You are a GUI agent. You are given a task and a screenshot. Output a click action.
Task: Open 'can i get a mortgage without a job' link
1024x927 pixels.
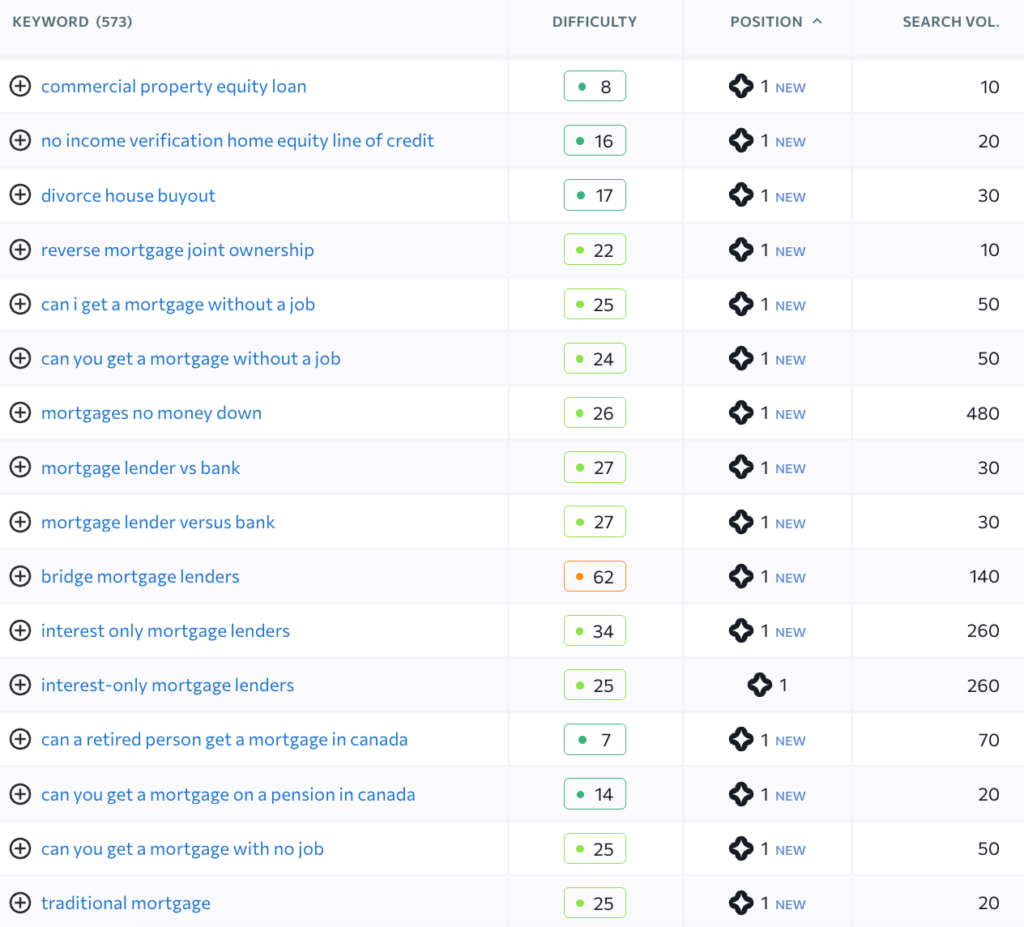(x=178, y=304)
